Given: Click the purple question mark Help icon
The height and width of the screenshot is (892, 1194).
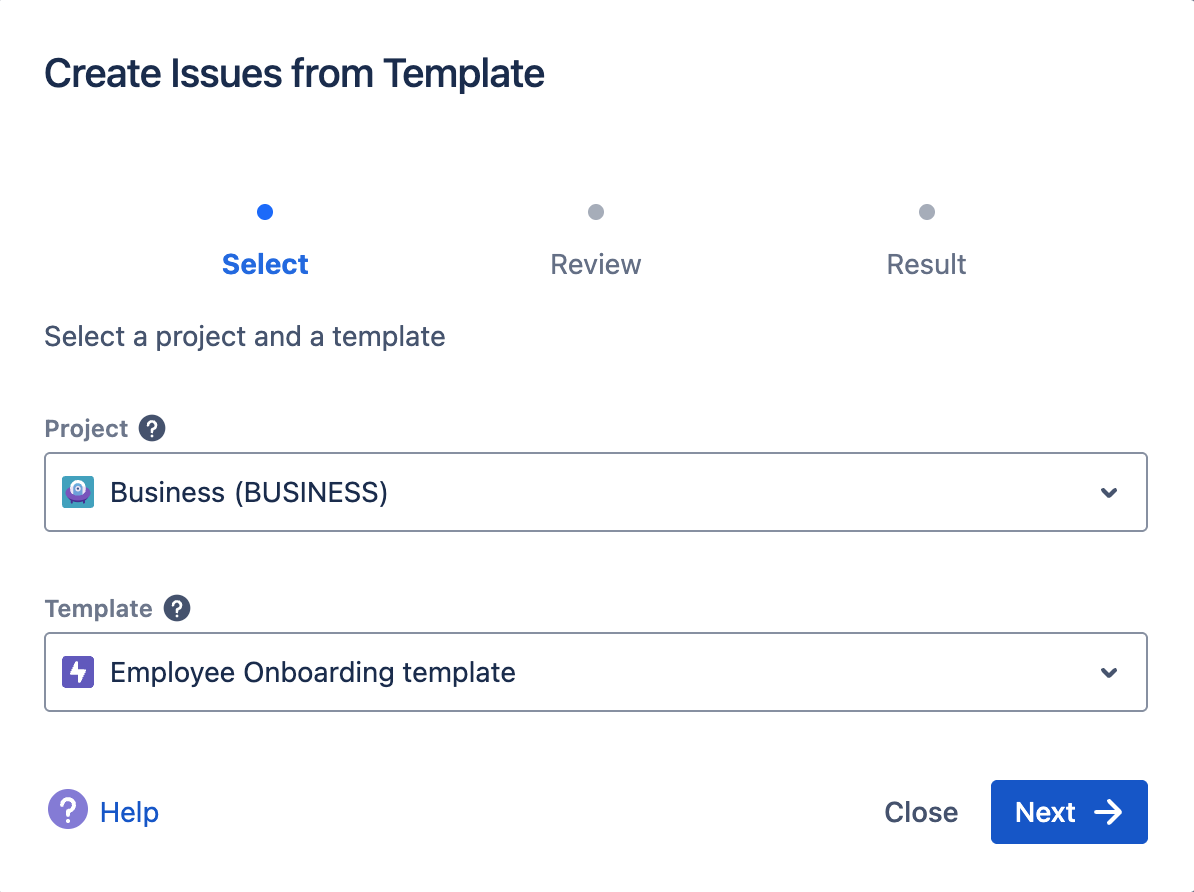Looking at the screenshot, I should pyautogui.click(x=68, y=811).
